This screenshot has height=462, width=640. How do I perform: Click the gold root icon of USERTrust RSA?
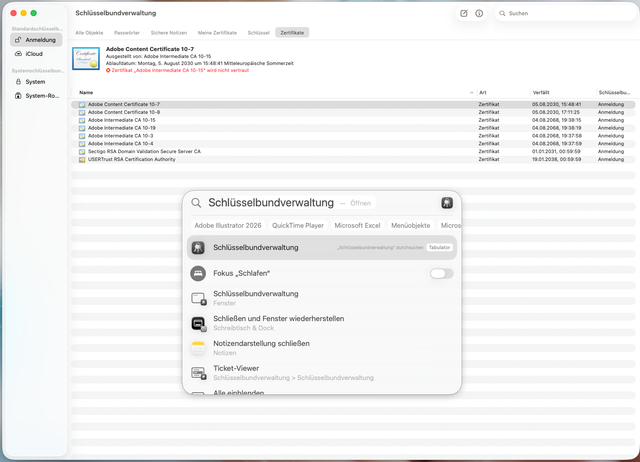pos(82,160)
